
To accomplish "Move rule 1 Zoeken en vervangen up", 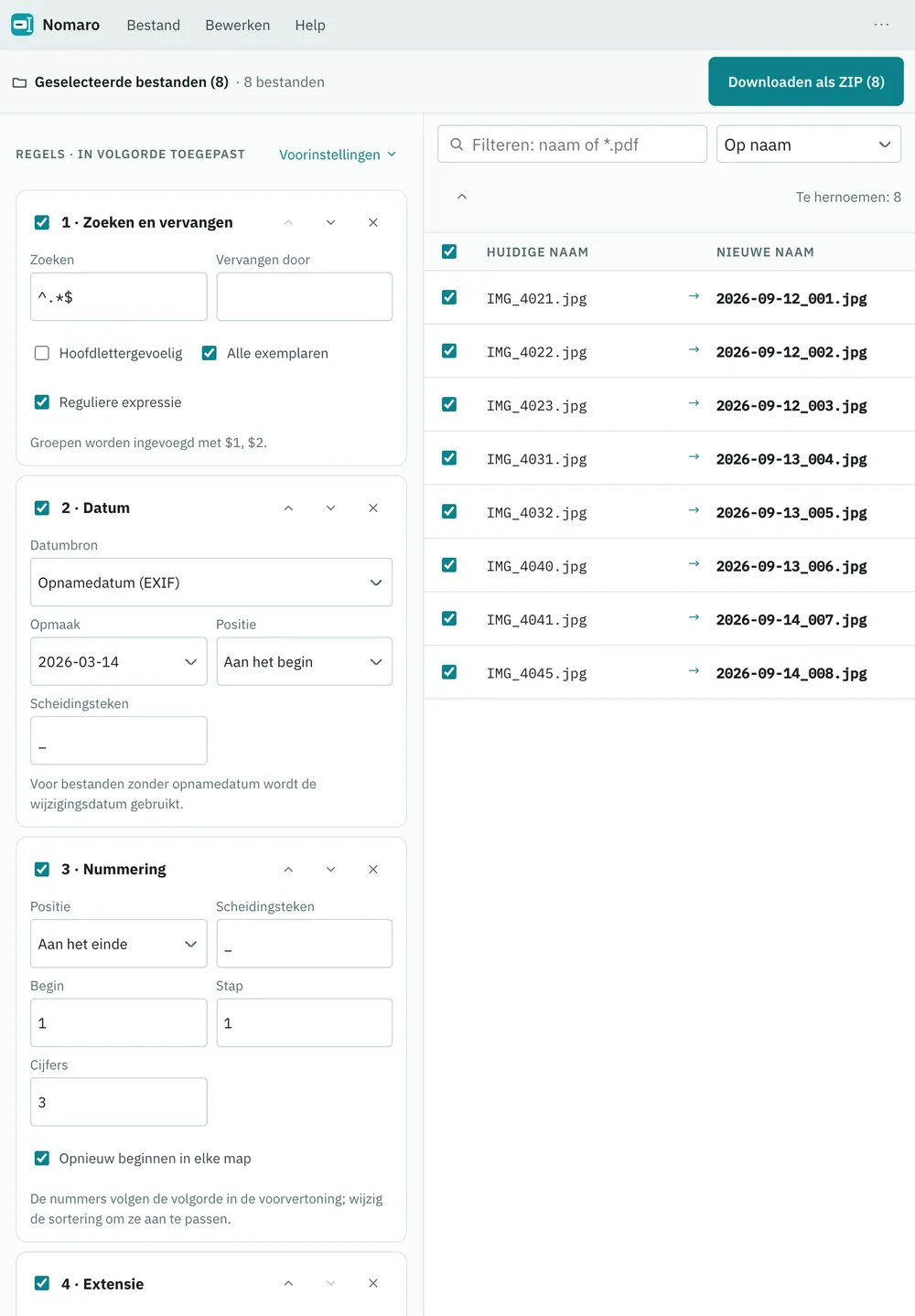I will (x=288, y=222).
